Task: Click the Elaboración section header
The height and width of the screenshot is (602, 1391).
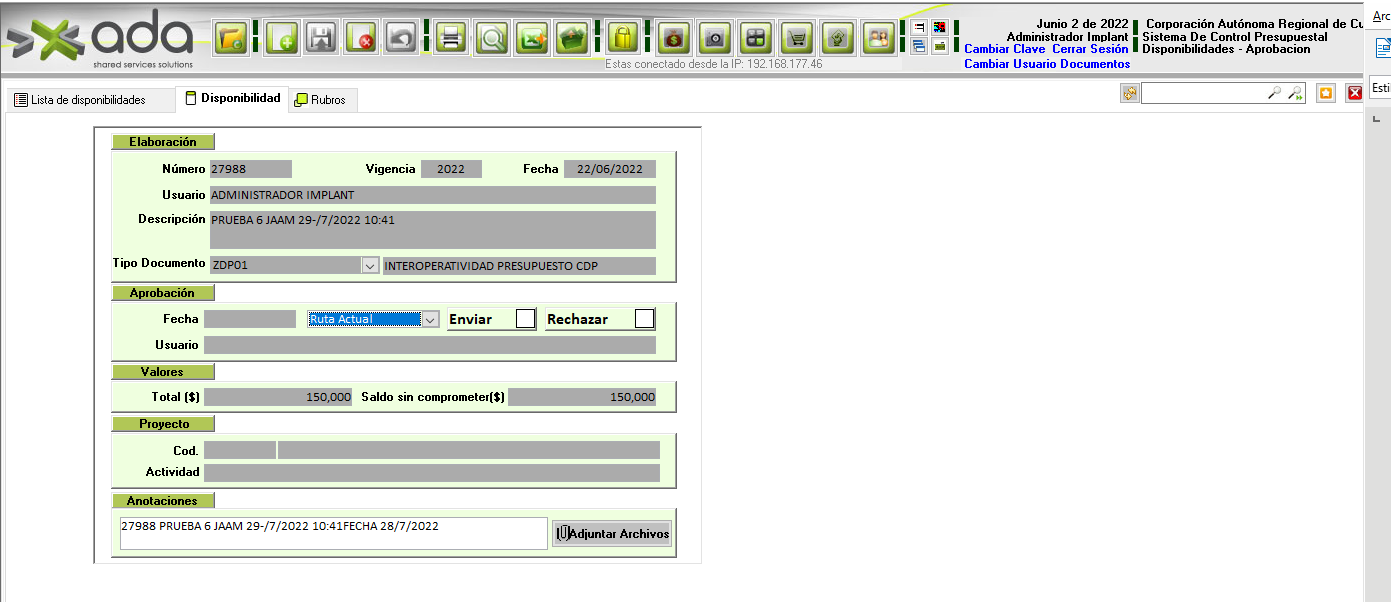Action: [x=163, y=142]
